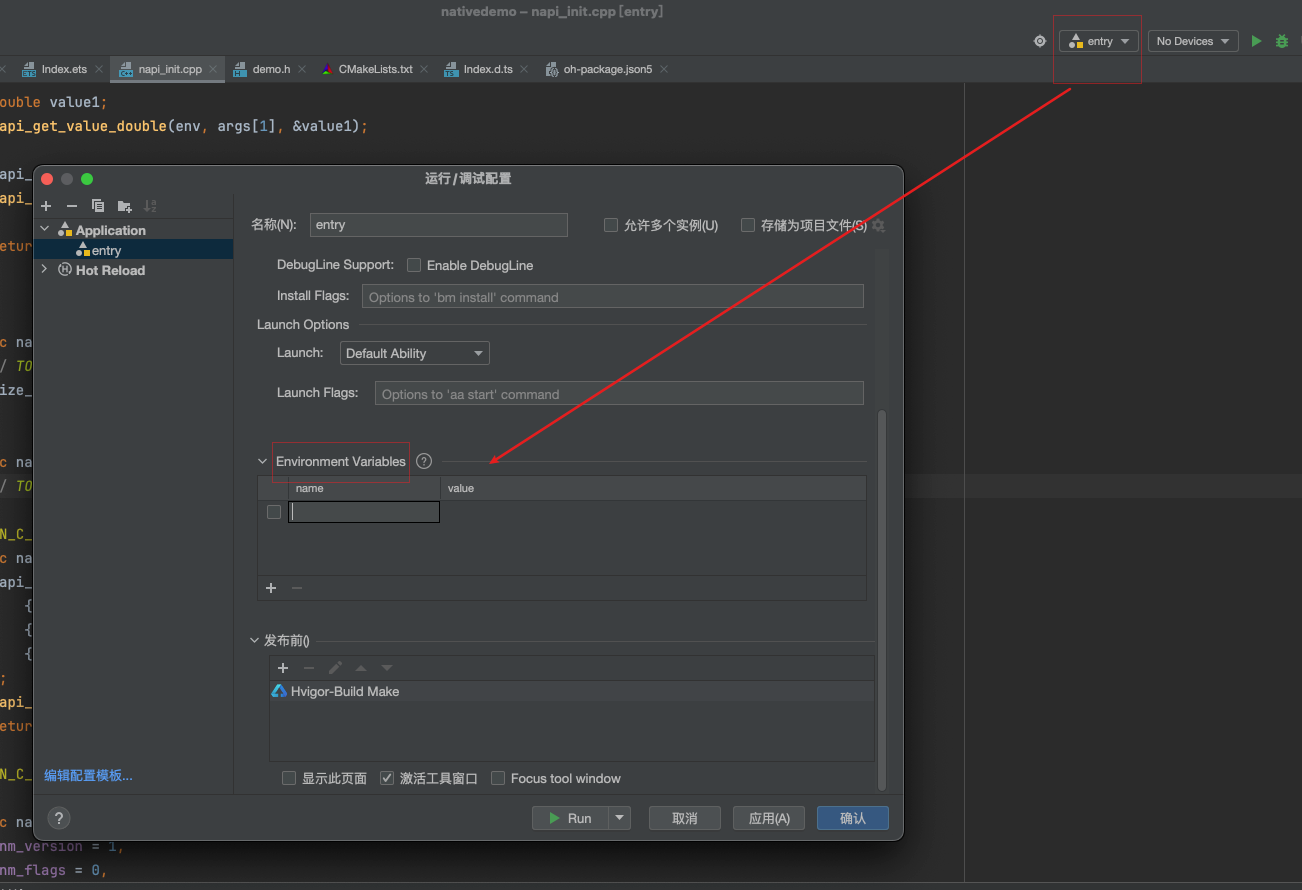1302x890 pixels.
Task: Open the entry module selector dropdown
Action: (1100, 41)
